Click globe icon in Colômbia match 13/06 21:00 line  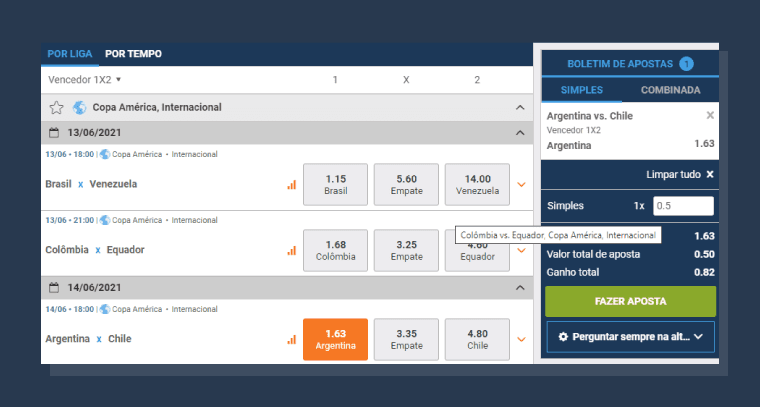pyautogui.click(x=105, y=220)
